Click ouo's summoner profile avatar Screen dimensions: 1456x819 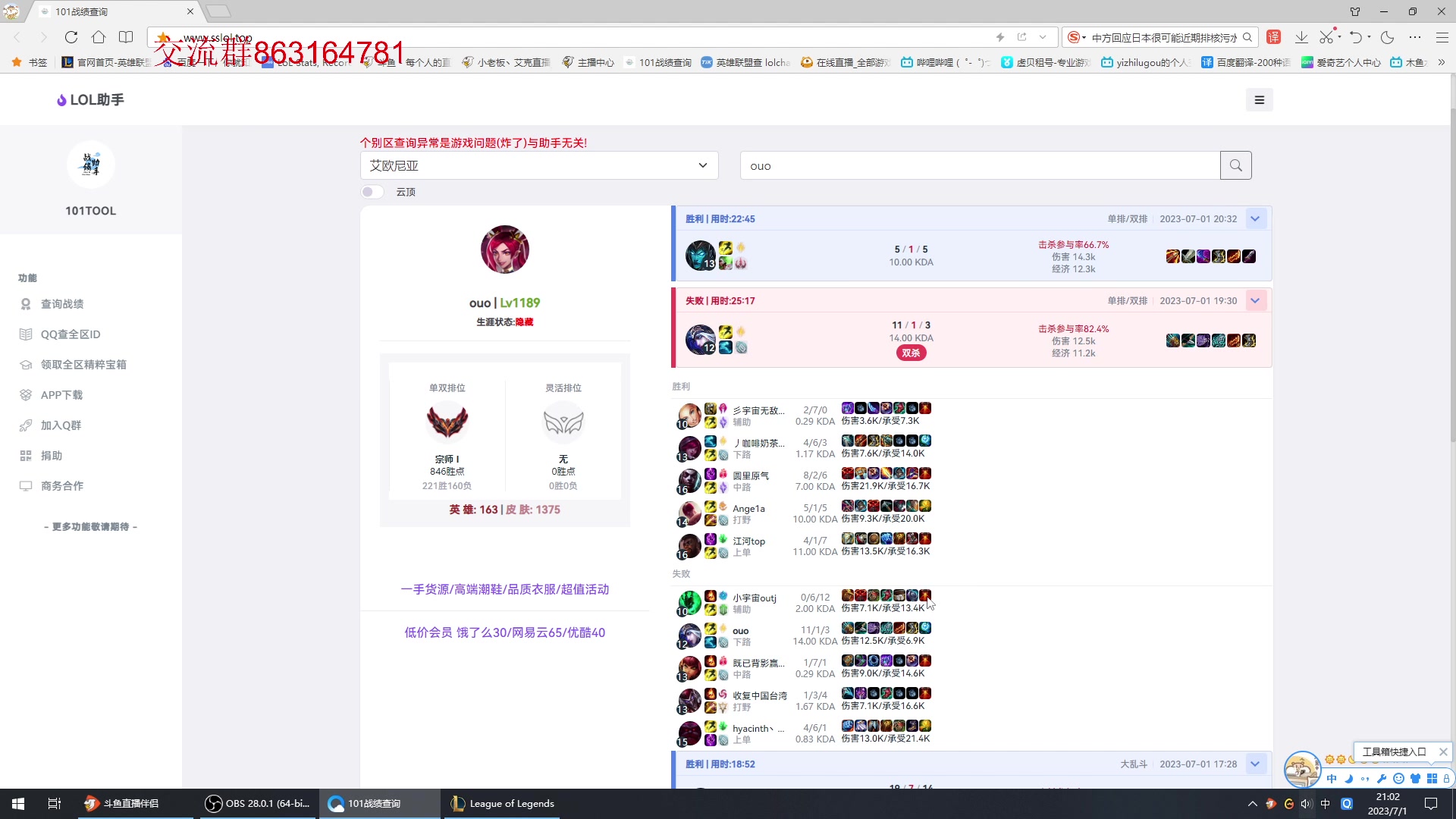[504, 249]
